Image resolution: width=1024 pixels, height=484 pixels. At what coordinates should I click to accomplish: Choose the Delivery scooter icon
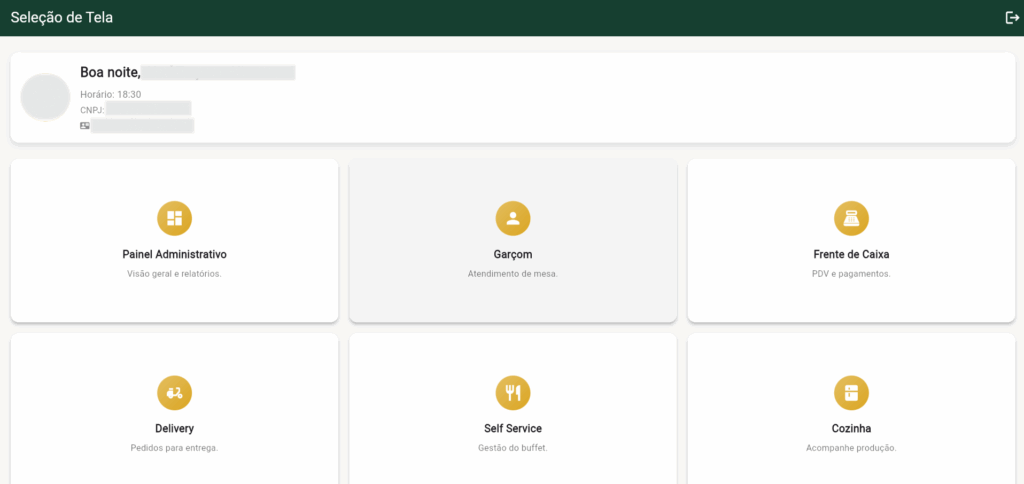pos(174,393)
